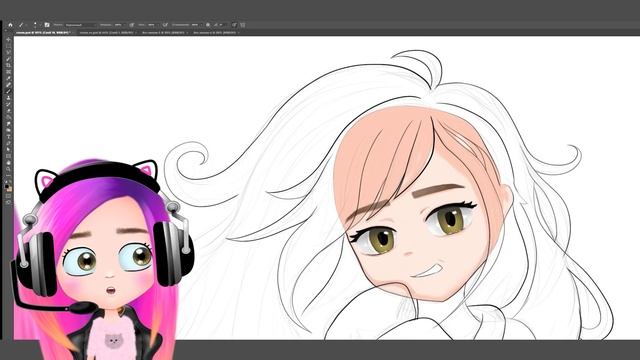
Task: Open the brush tool preset picker
Action: pos(21,25)
